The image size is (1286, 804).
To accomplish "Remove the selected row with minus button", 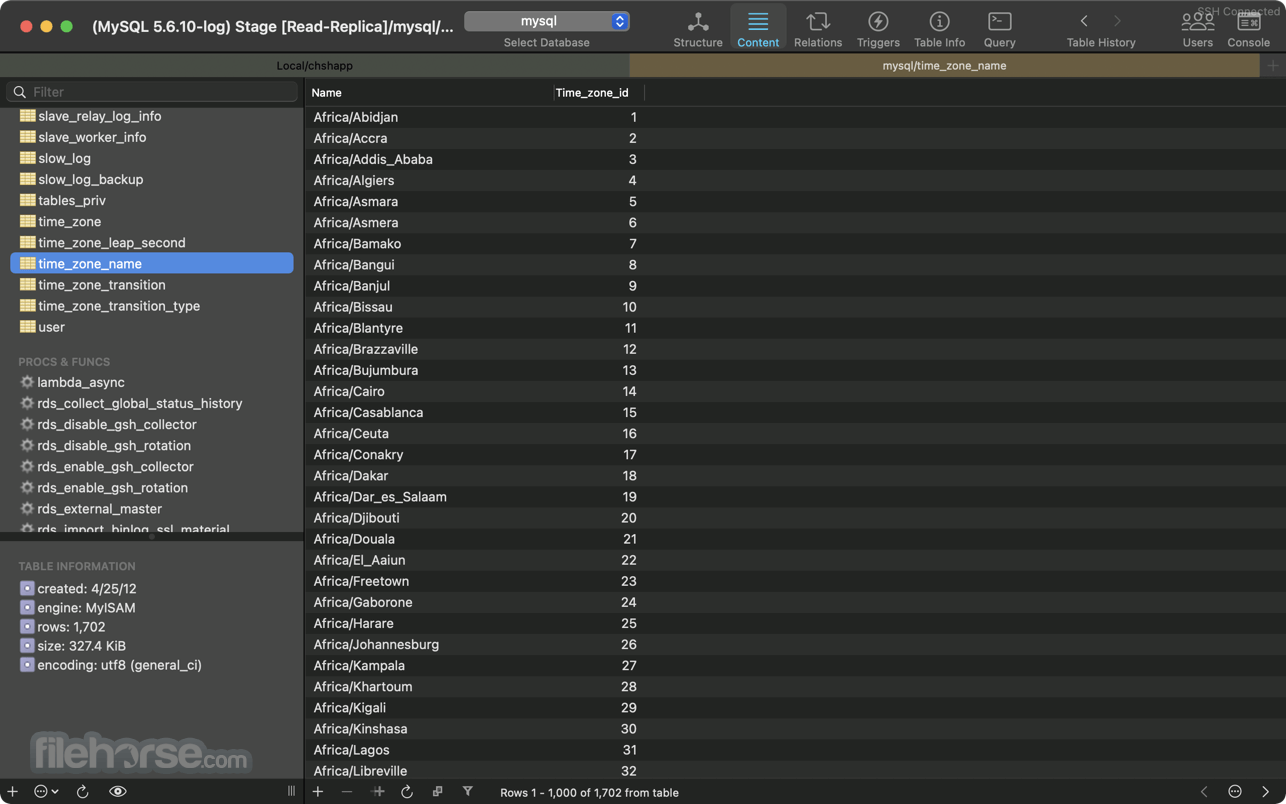I will [x=347, y=792].
